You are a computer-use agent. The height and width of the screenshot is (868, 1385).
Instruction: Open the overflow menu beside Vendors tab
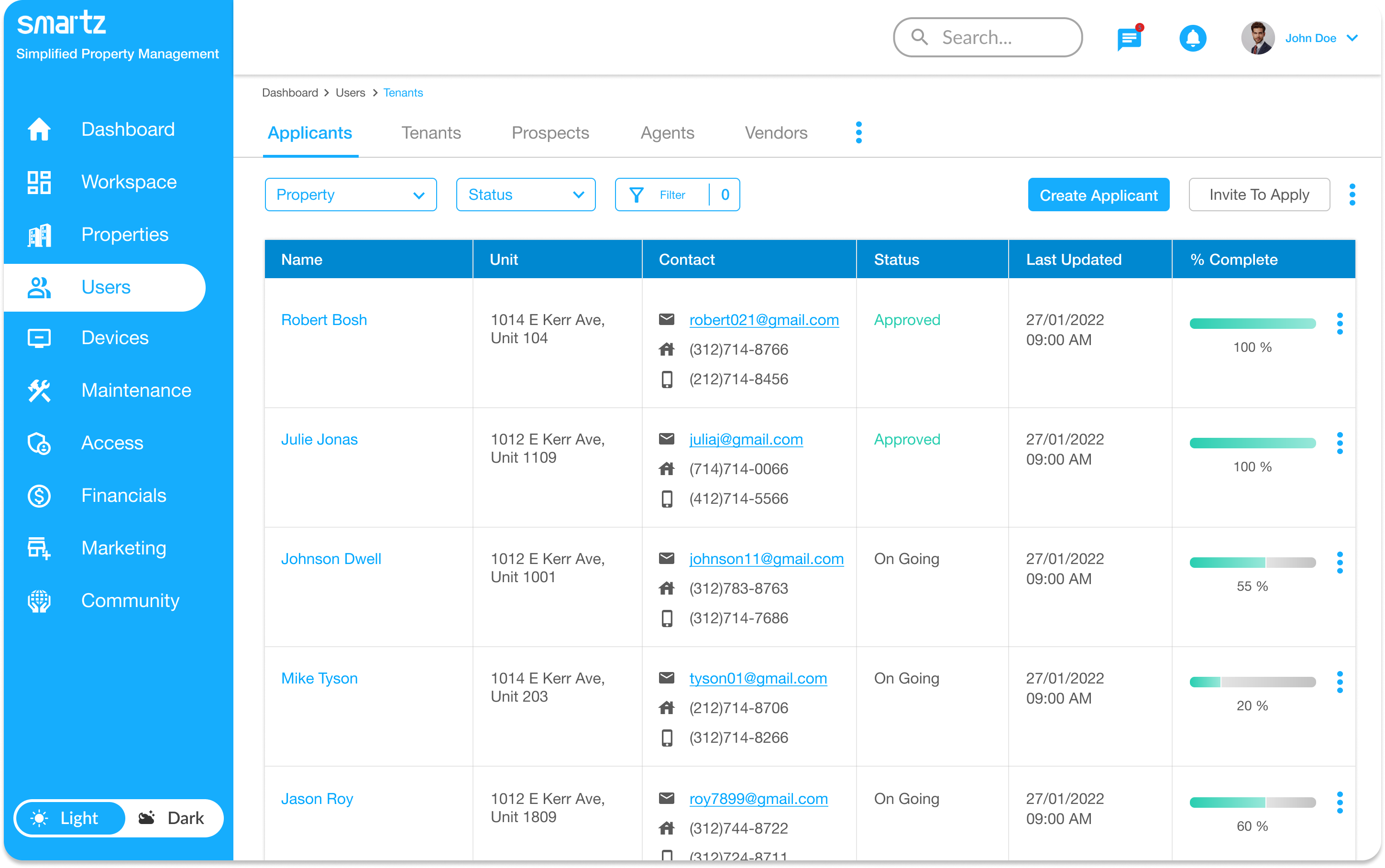[858, 132]
